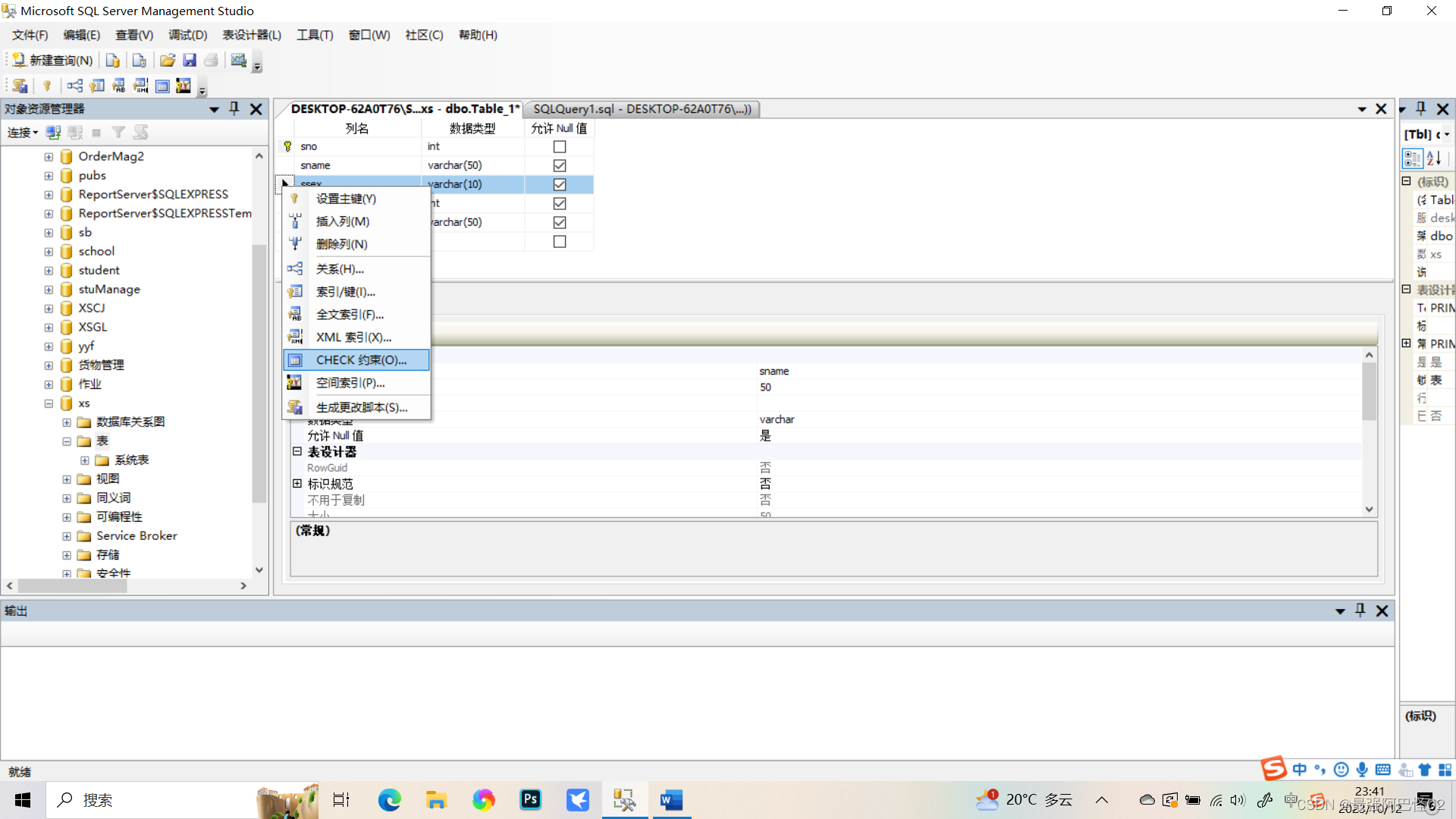Viewport: 1456px width, 819px height.
Task: Switch to the SQLQuery1.sql tab
Action: (642, 109)
